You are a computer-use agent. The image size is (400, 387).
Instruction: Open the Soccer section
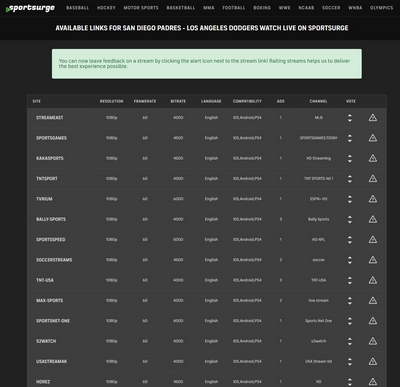(331, 8)
